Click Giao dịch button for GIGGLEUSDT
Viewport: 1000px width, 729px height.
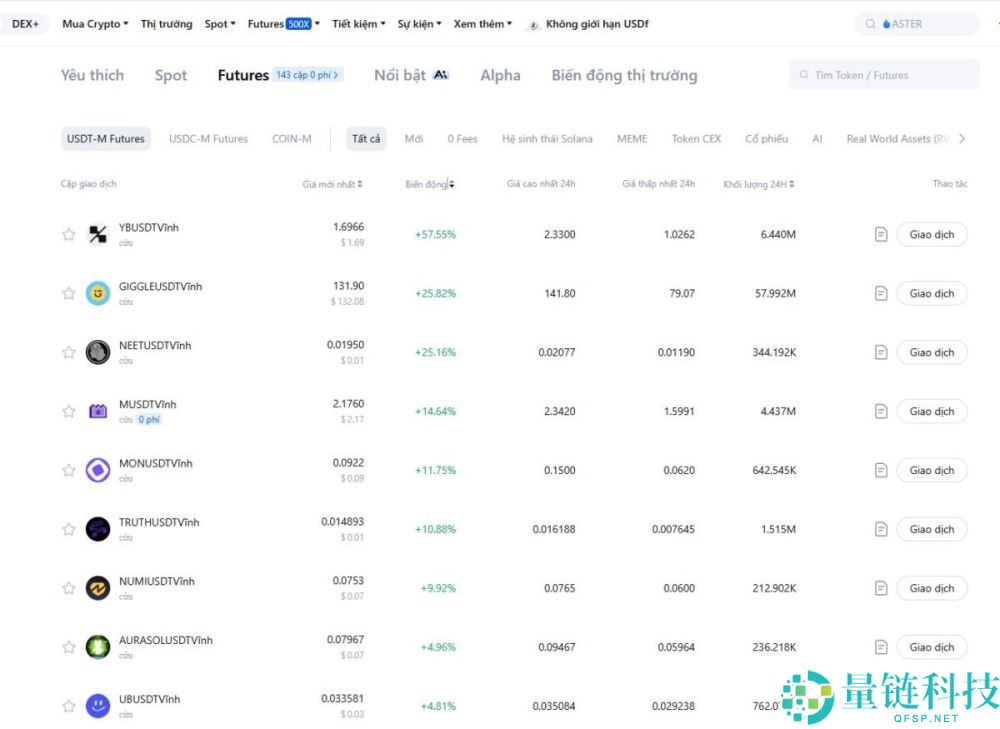(x=931, y=293)
